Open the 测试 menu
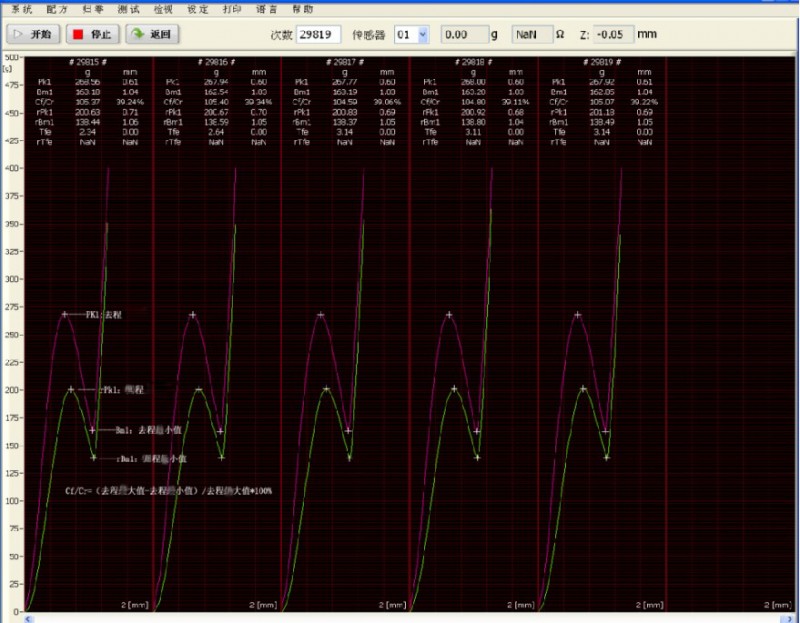Screen dimensions: 800x623 point(128,9)
